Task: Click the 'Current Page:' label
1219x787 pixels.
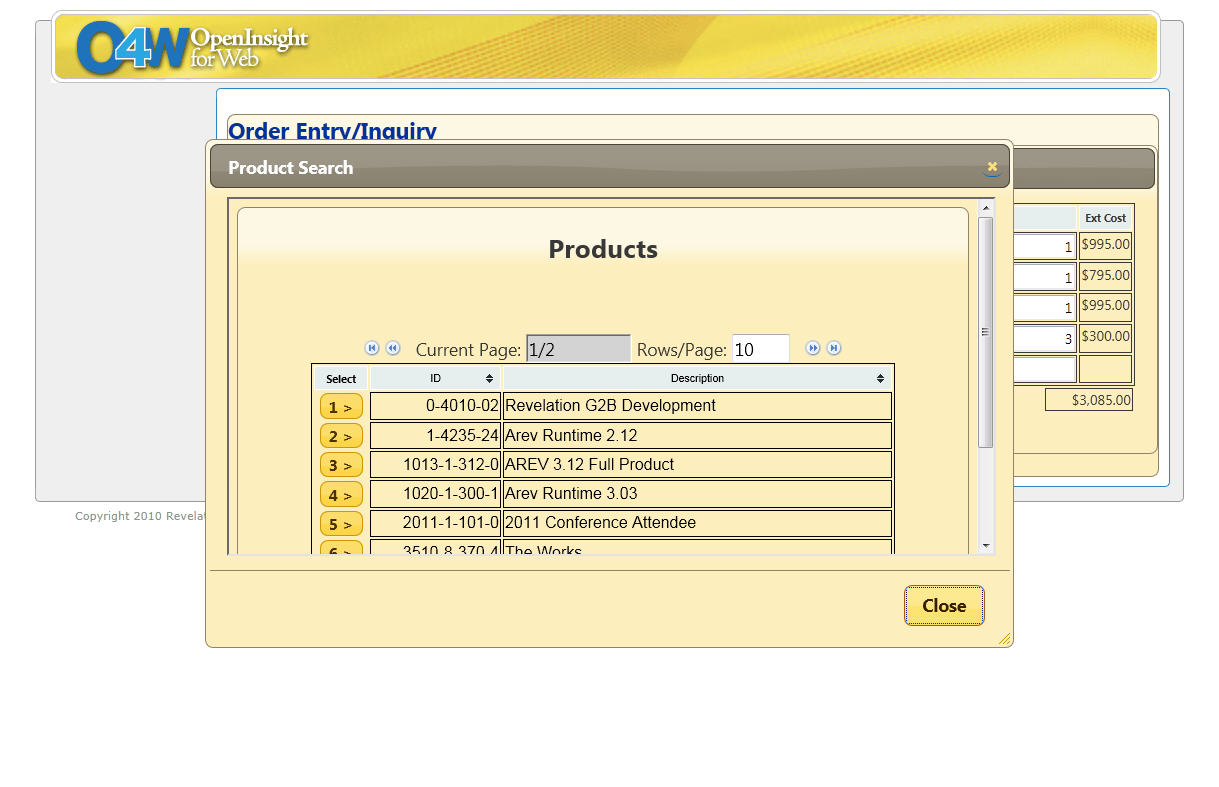Action: pyautogui.click(x=468, y=349)
